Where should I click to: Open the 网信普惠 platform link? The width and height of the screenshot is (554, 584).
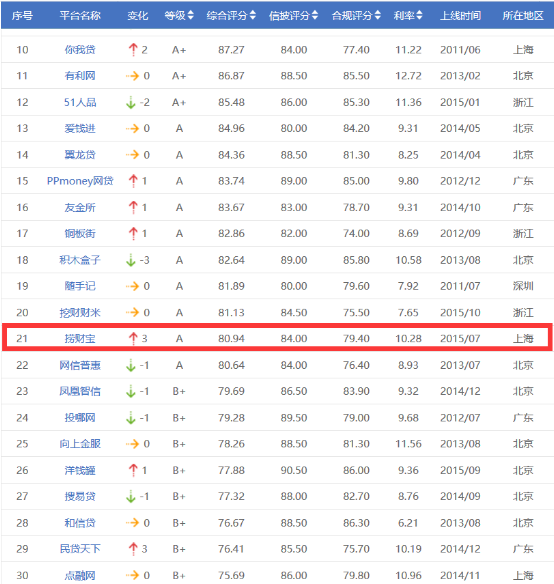80,365
